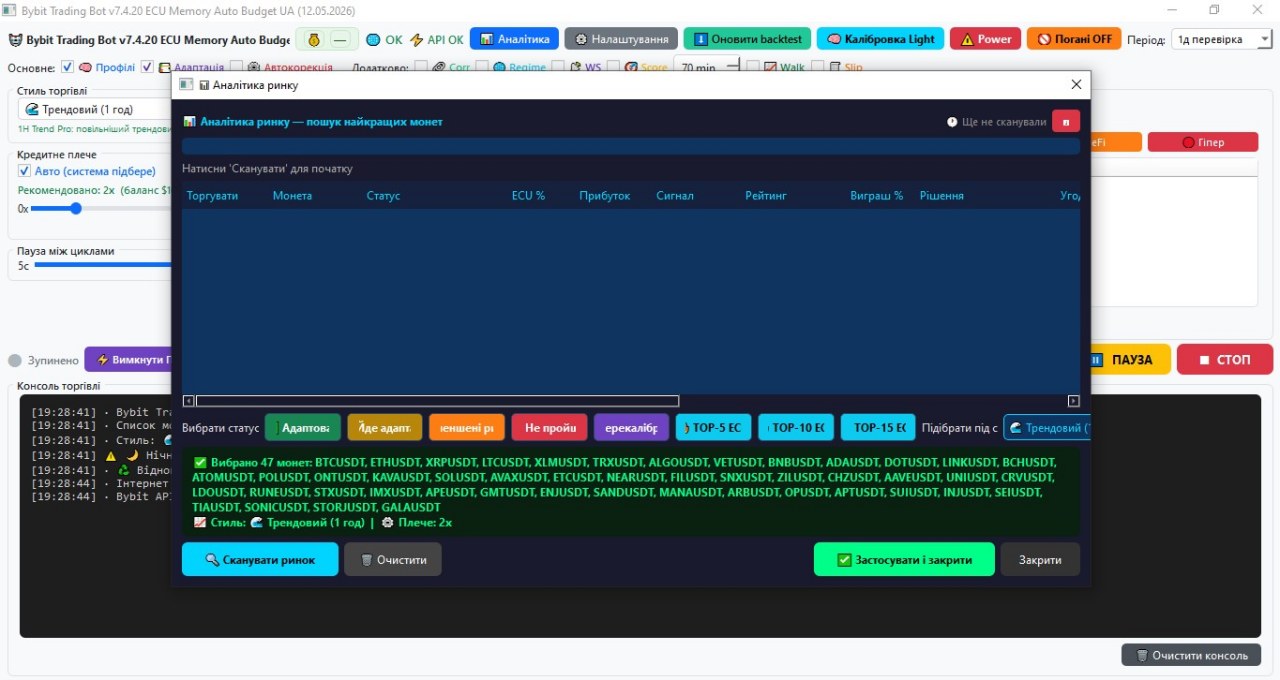Enable the Автокорекція checkbox
The width and height of the screenshot is (1280, 680).
click(x=235, y=67)
